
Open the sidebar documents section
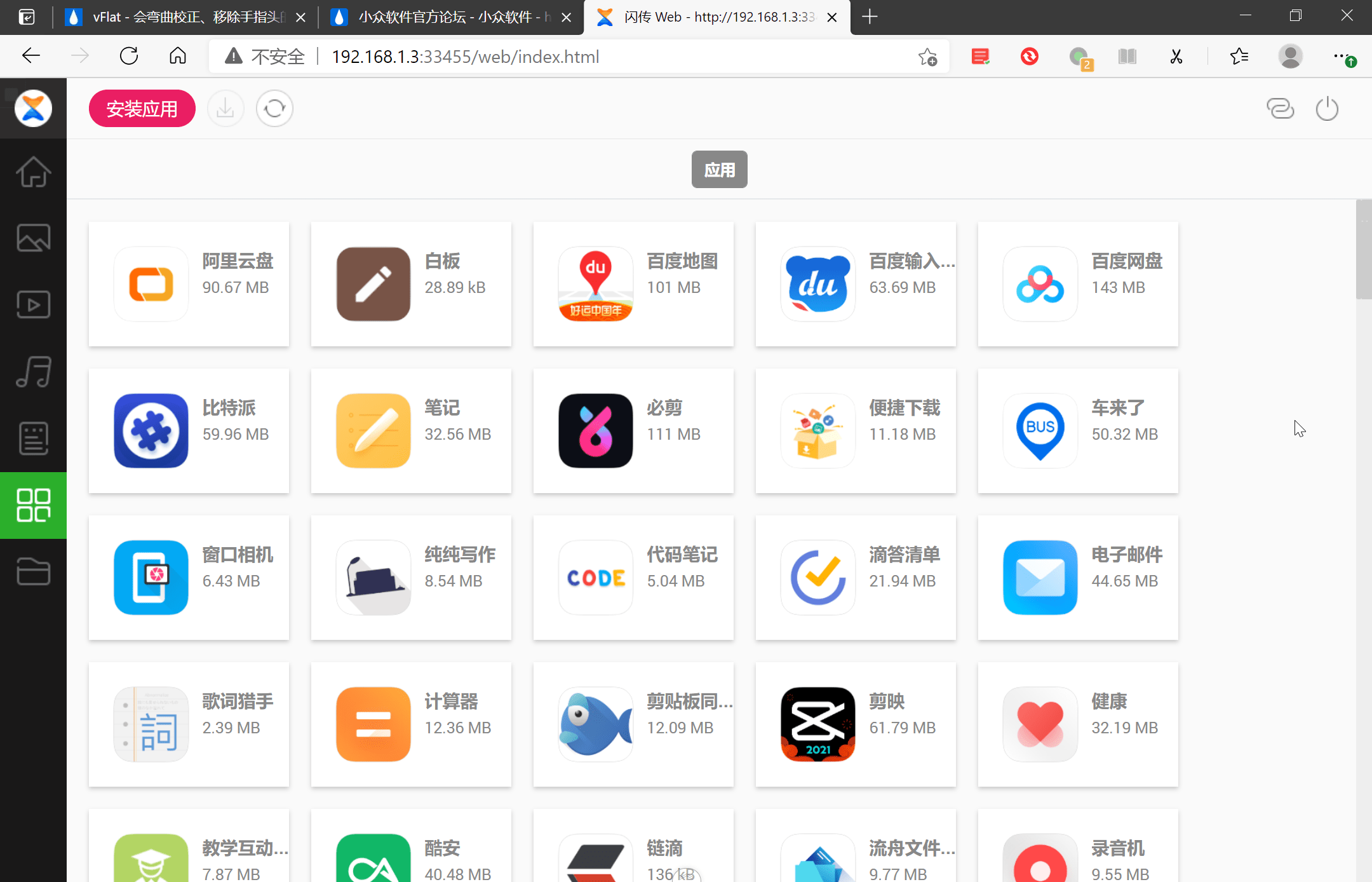(33, 438)
